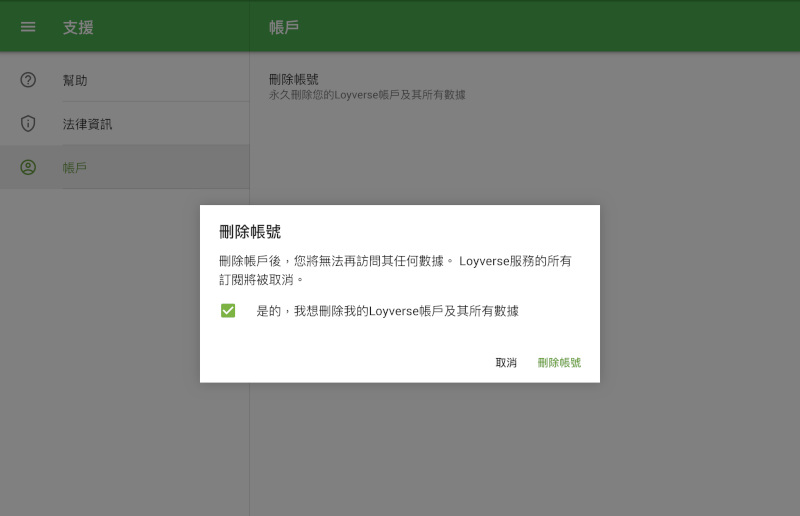Open the 幫助 sidebar item
Screen dimensions: 800x516
click(x=124, y=80)
